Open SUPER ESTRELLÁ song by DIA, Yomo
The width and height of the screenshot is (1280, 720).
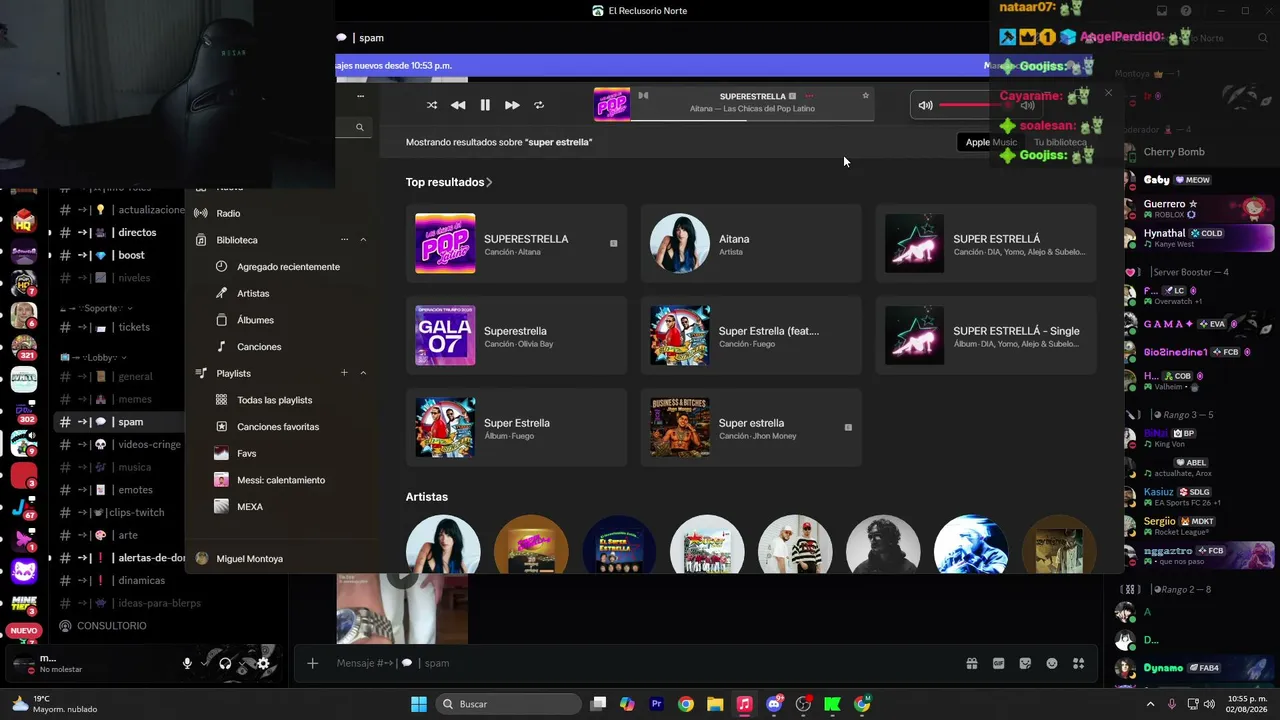[x=986, y=243]
